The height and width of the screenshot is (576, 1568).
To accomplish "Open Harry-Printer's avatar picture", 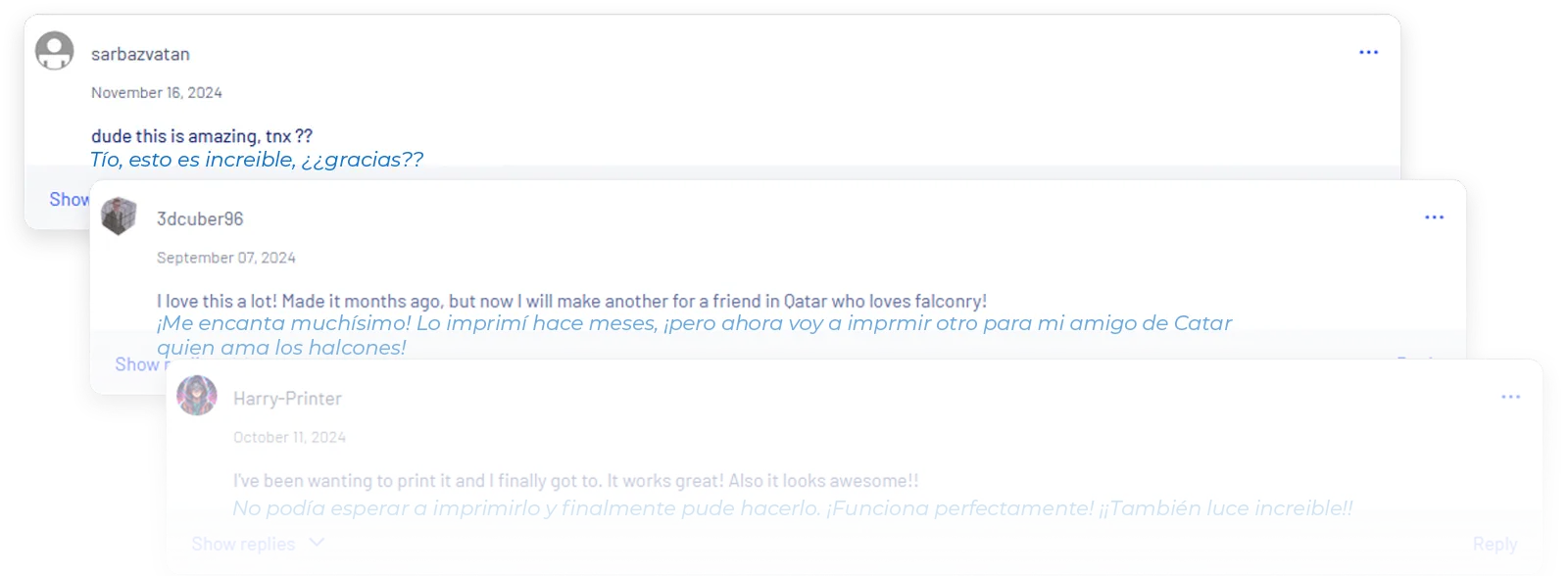I will pos(198,398).
